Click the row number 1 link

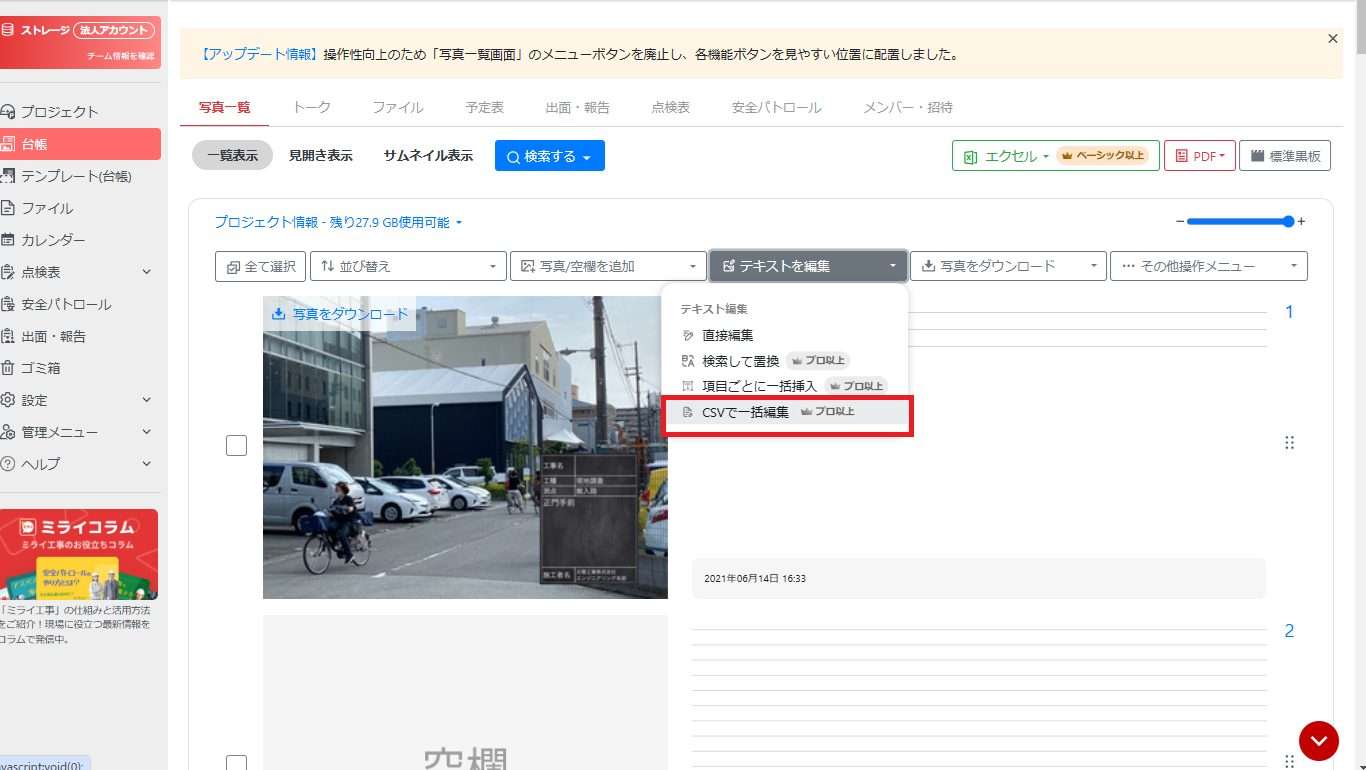coord(1289,312)
